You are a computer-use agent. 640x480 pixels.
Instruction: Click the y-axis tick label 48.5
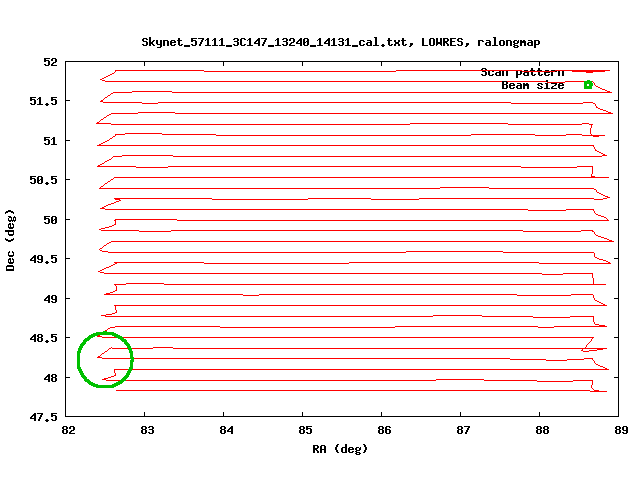(44, 338)
